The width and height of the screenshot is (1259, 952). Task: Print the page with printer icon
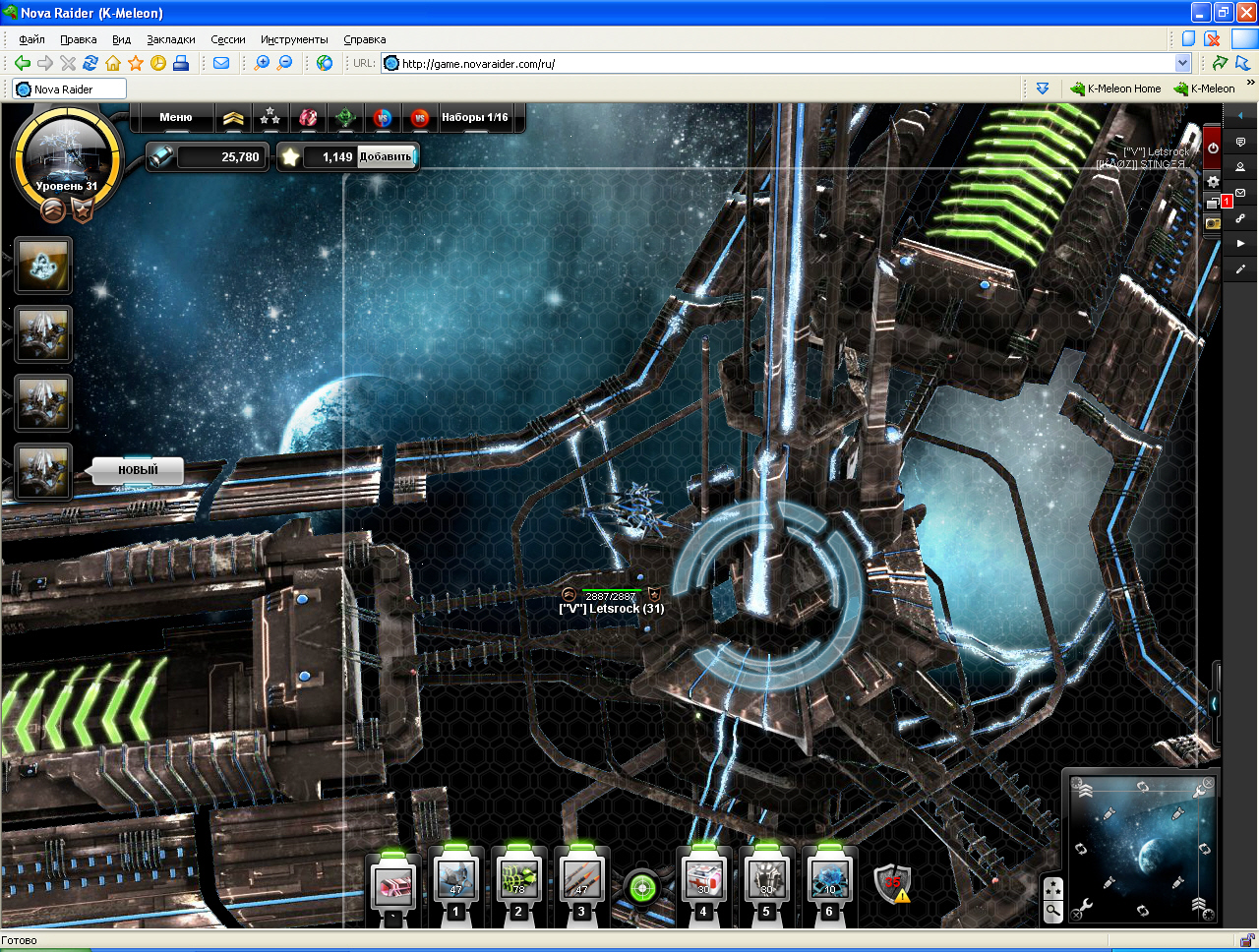181,63
